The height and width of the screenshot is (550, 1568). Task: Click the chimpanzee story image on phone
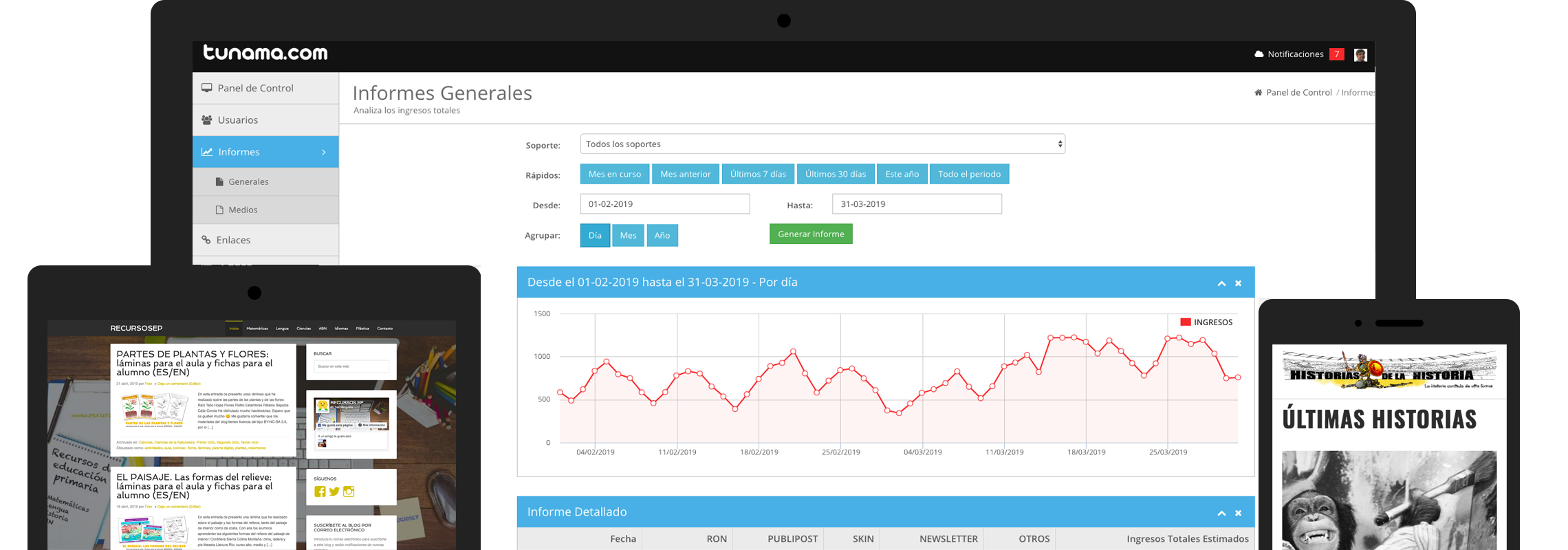click(1389, 500)
